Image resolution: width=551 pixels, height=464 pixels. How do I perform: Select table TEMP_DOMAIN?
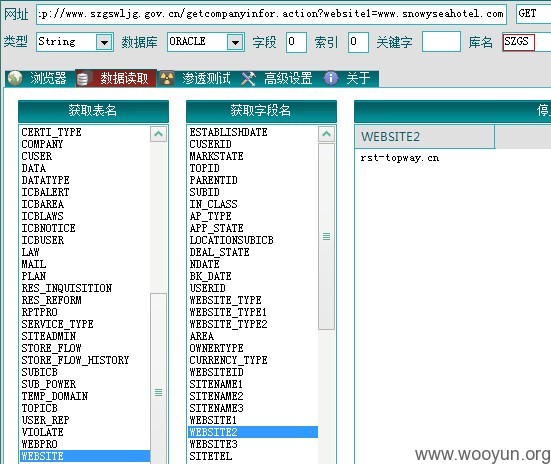(x=54, y=396)
